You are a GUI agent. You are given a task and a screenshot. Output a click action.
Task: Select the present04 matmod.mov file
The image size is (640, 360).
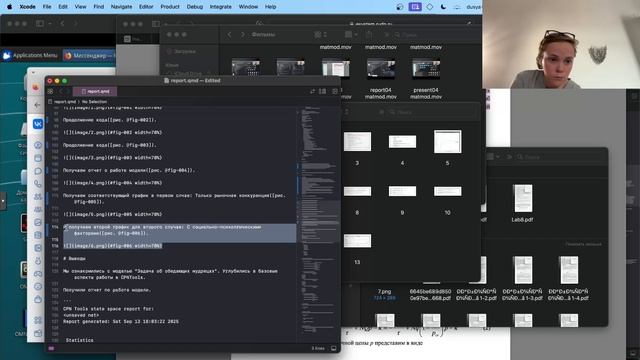click(x=426, y=78)
